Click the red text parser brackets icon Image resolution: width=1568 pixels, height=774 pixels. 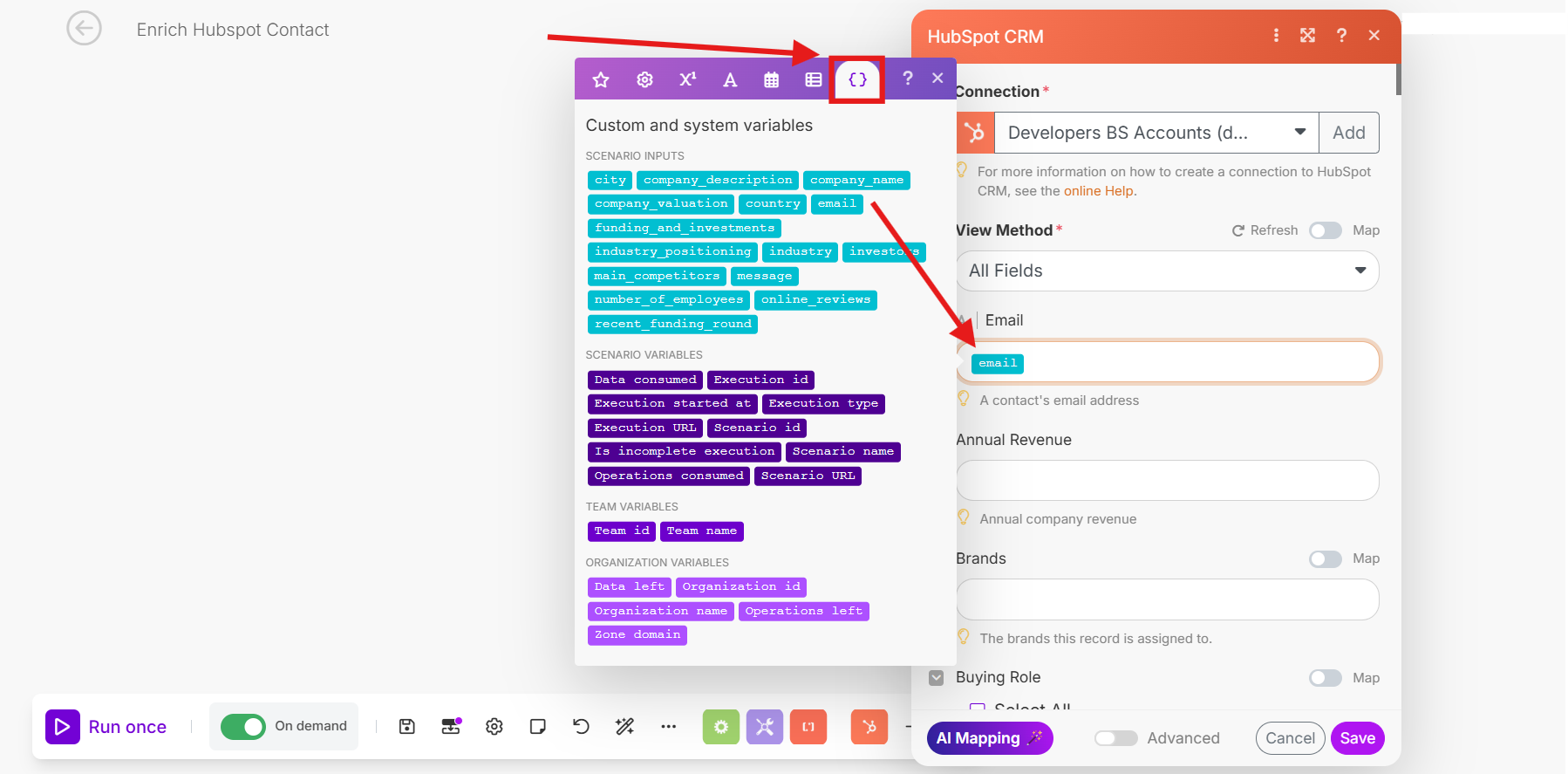(808, 726)
